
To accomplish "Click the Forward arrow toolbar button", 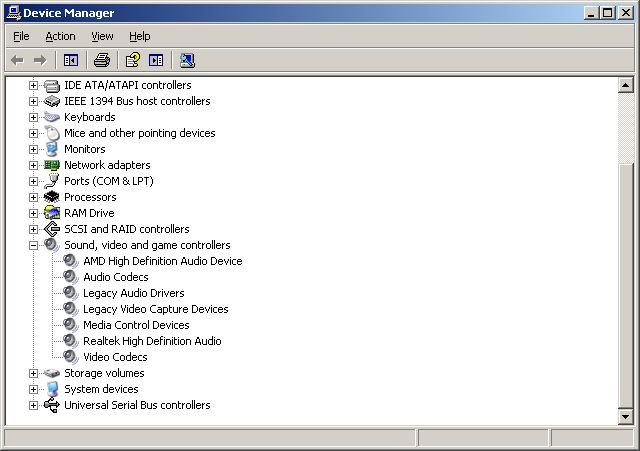I will (40, 60).
